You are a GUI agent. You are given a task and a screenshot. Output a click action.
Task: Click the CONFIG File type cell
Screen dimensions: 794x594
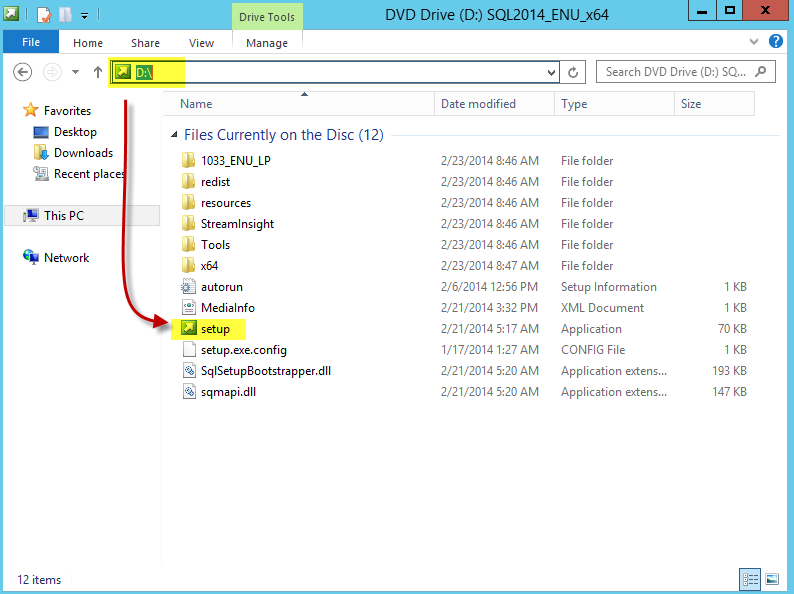[593, 350]
